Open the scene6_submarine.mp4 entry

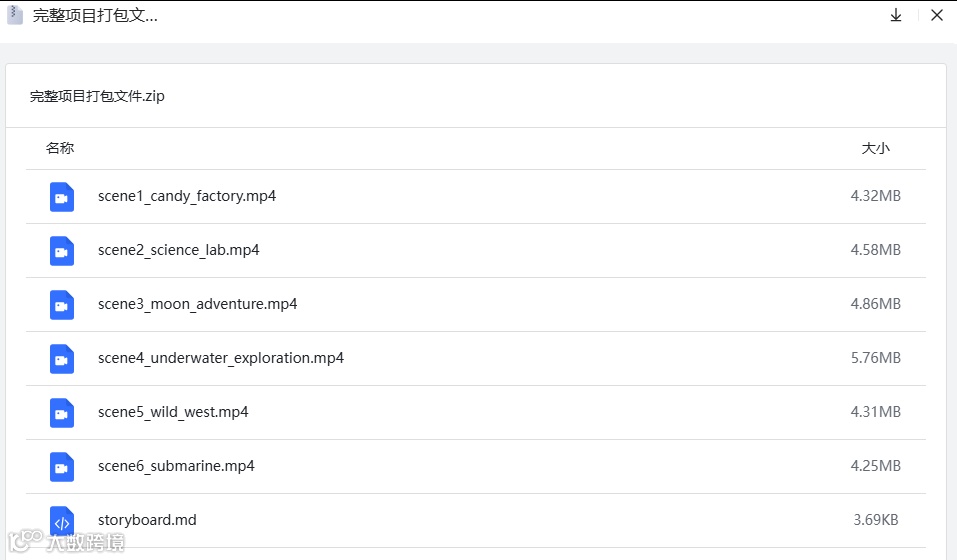176,466
